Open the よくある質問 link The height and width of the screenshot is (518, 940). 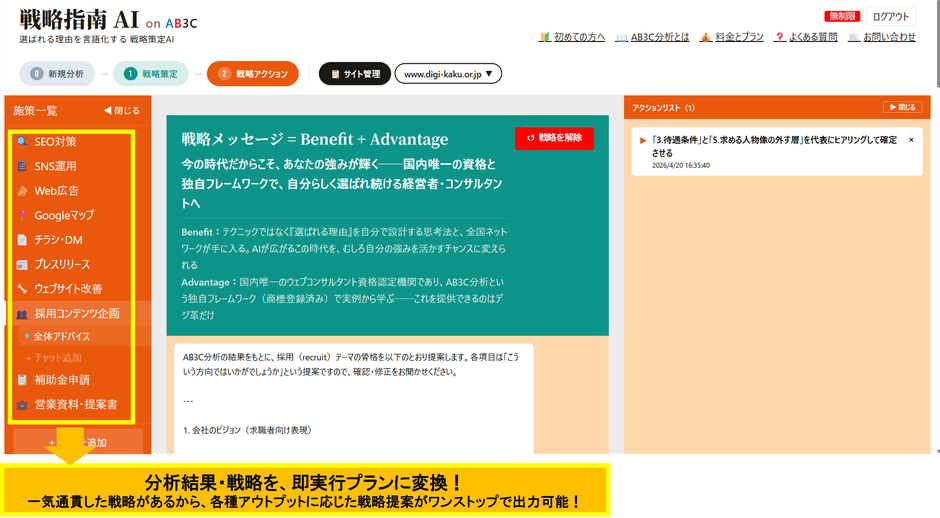[813, 37]
